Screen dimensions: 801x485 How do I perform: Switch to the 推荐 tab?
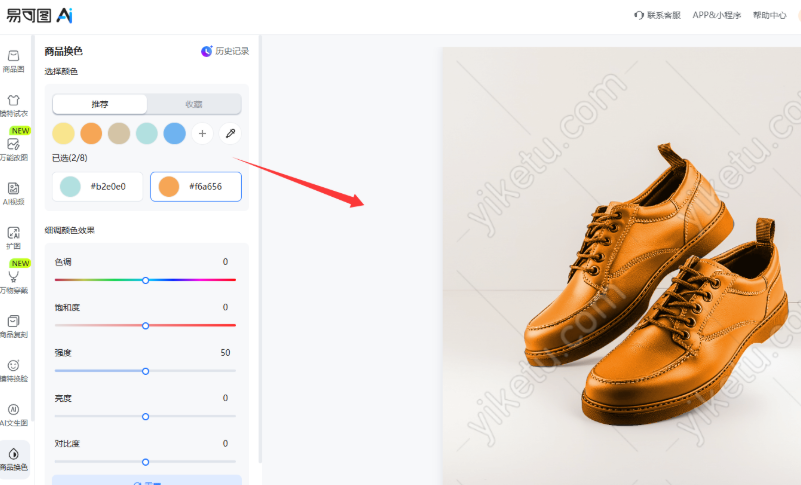[x=100, y=104]
